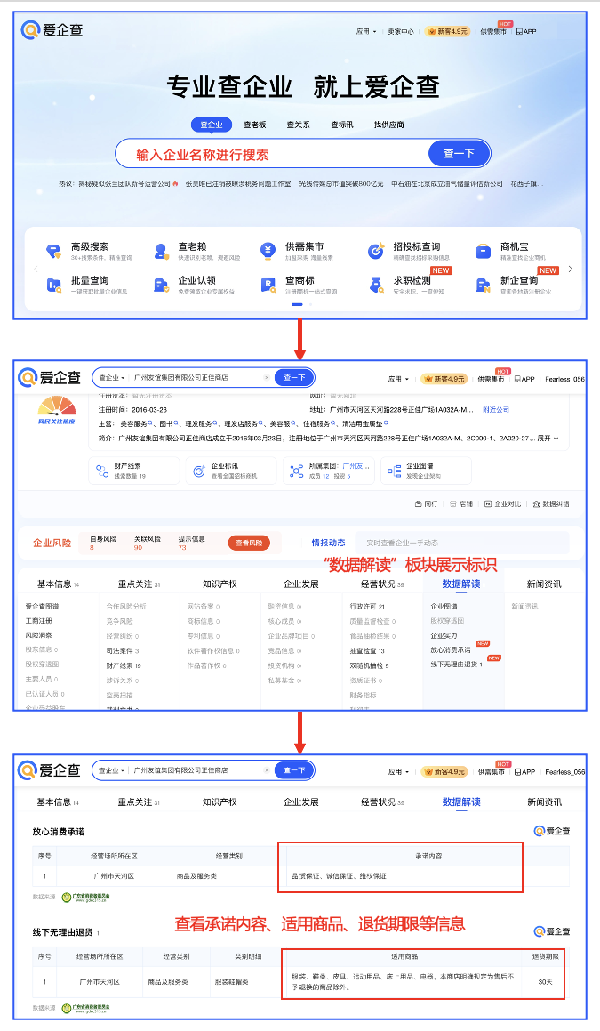Switch to 新闻资讯 tab on the bottom page

pyautogui.click(x=544, y=802)
